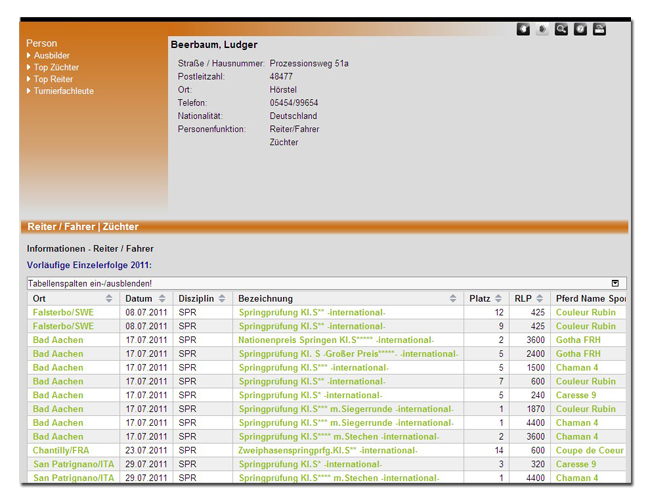The width and height of the screenshot is (650, 504).
Task: Switch to the Züchter tab
Action: pyautogui.click(x=121, y=227)
